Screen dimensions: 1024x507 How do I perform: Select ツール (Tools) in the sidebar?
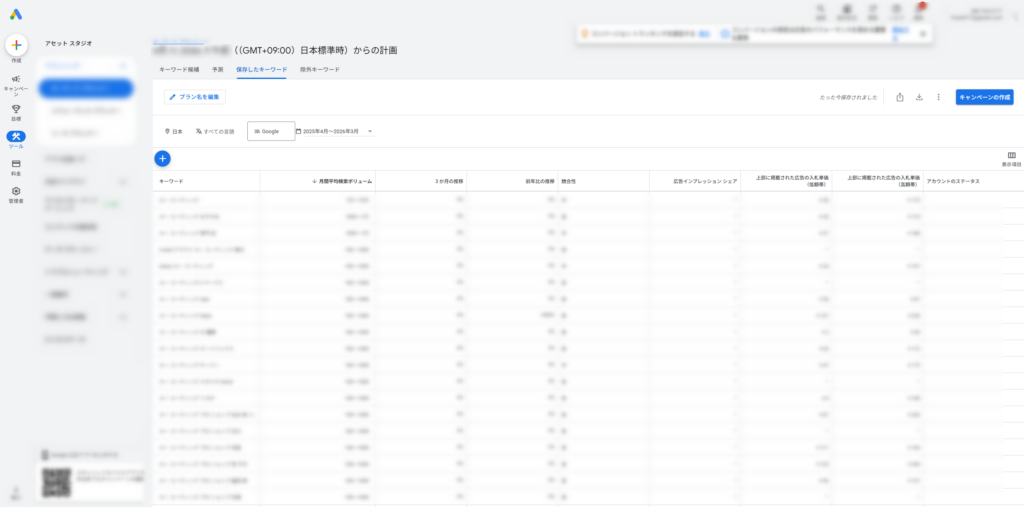coord(16,140)
